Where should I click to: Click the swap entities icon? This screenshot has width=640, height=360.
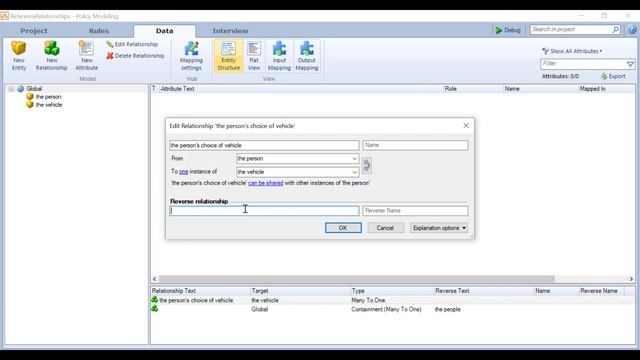(367, 165)
